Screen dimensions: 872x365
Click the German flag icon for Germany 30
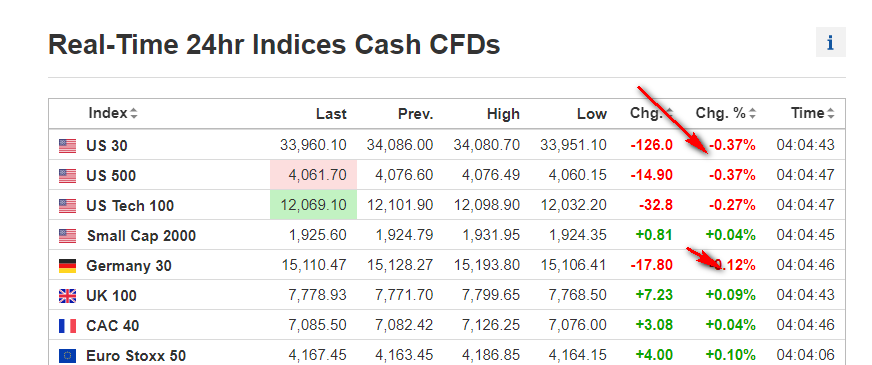click(x=67, y=266)
